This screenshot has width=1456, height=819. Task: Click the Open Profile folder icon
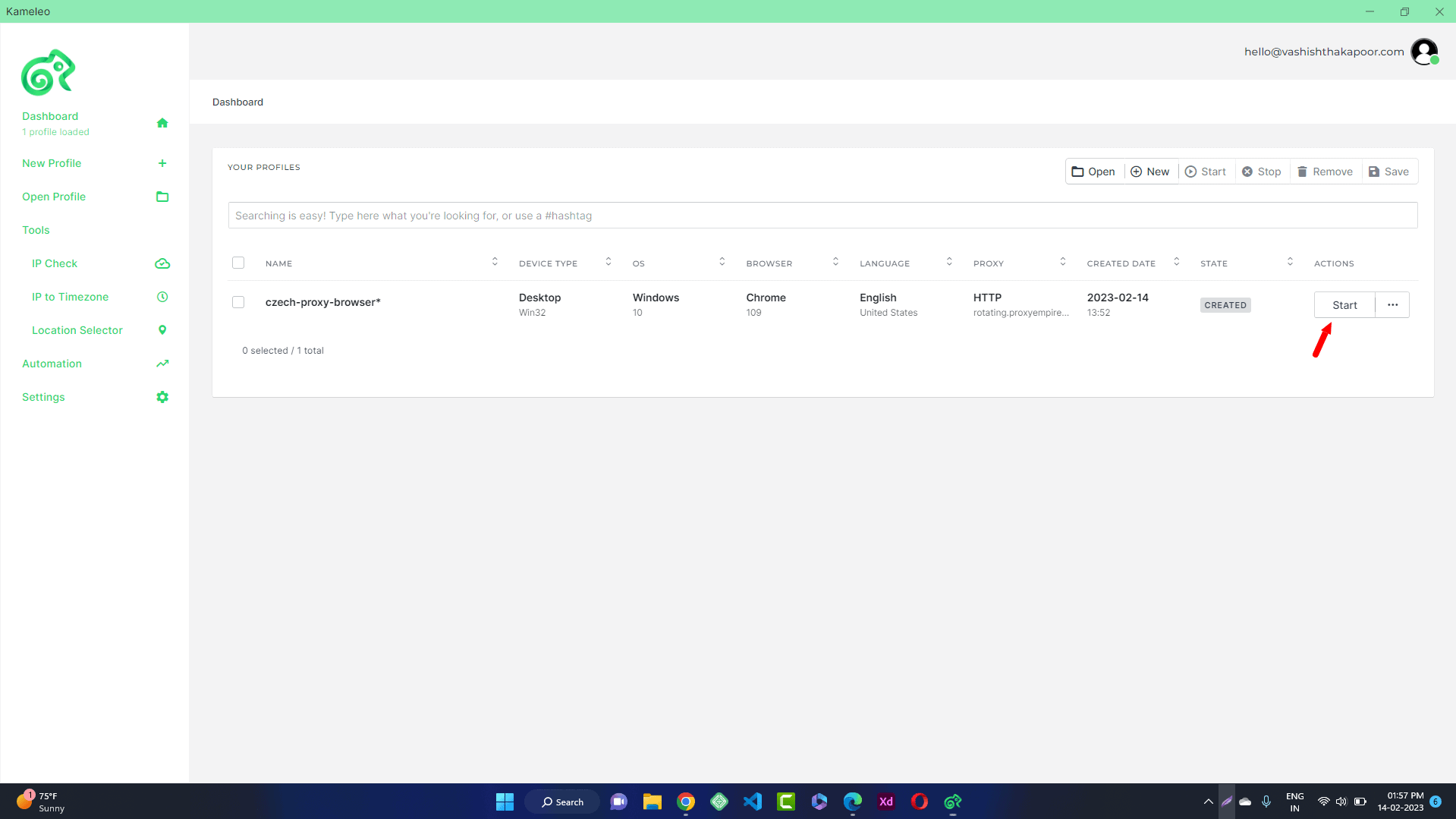click(x=162, y=197)
